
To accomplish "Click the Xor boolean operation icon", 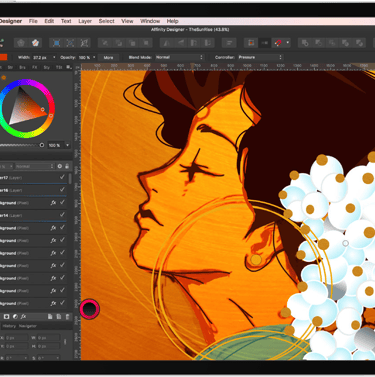I will [346, 43].
